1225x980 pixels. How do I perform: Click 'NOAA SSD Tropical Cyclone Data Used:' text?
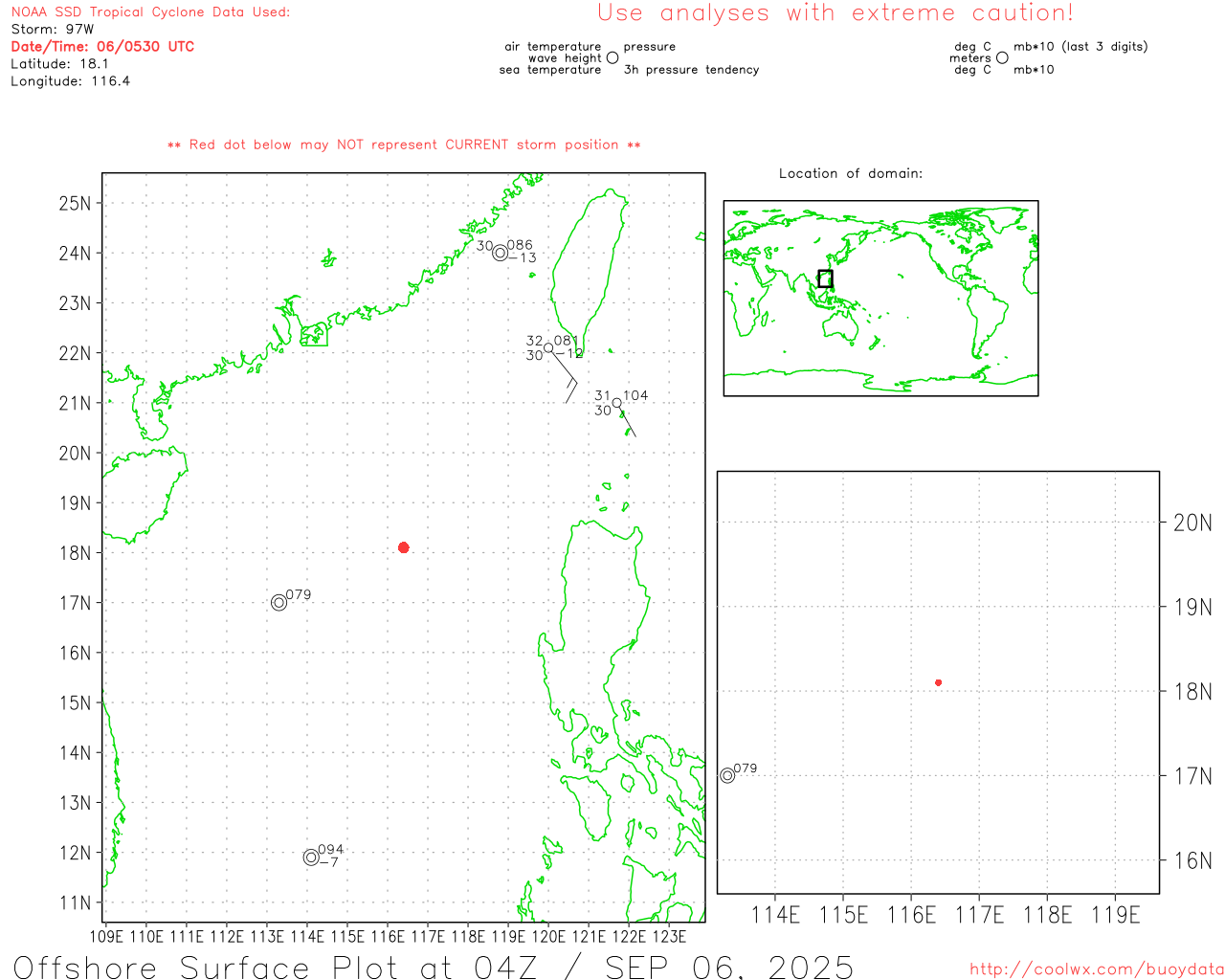pos(150,12)
